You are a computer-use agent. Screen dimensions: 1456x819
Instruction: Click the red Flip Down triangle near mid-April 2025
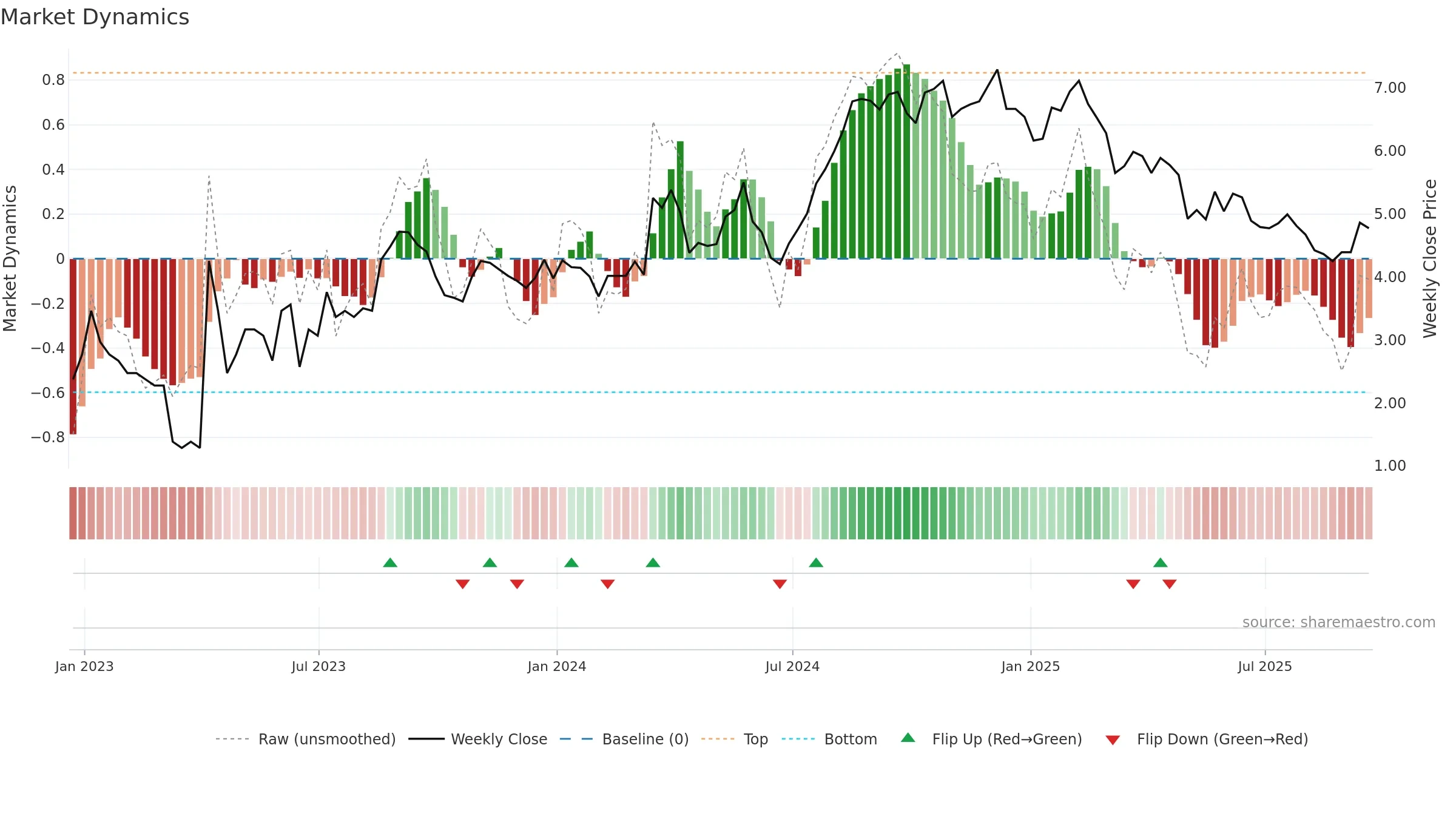(1170, 584)
